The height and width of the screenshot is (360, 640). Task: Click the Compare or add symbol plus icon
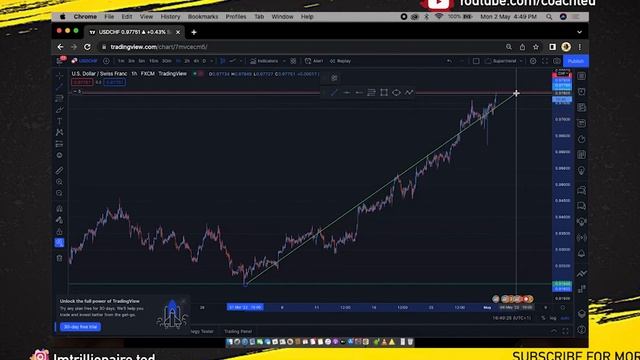click(x=106, y=61)
